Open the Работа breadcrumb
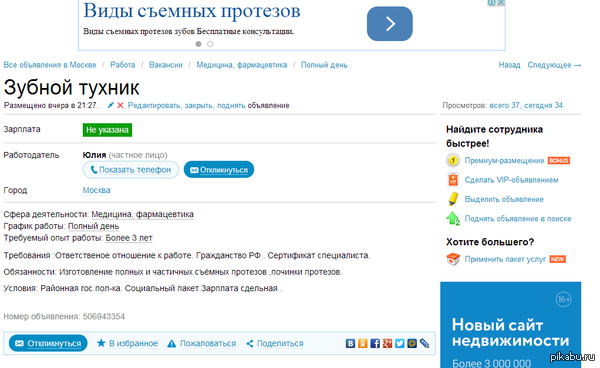This screenshot has width=600, height=368. pyautogui.click(x=122, y=65)
